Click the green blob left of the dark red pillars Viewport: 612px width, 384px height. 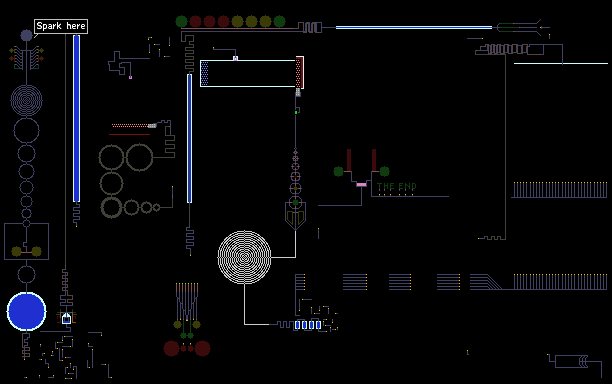pyautogui.click(x=338, y=171)
